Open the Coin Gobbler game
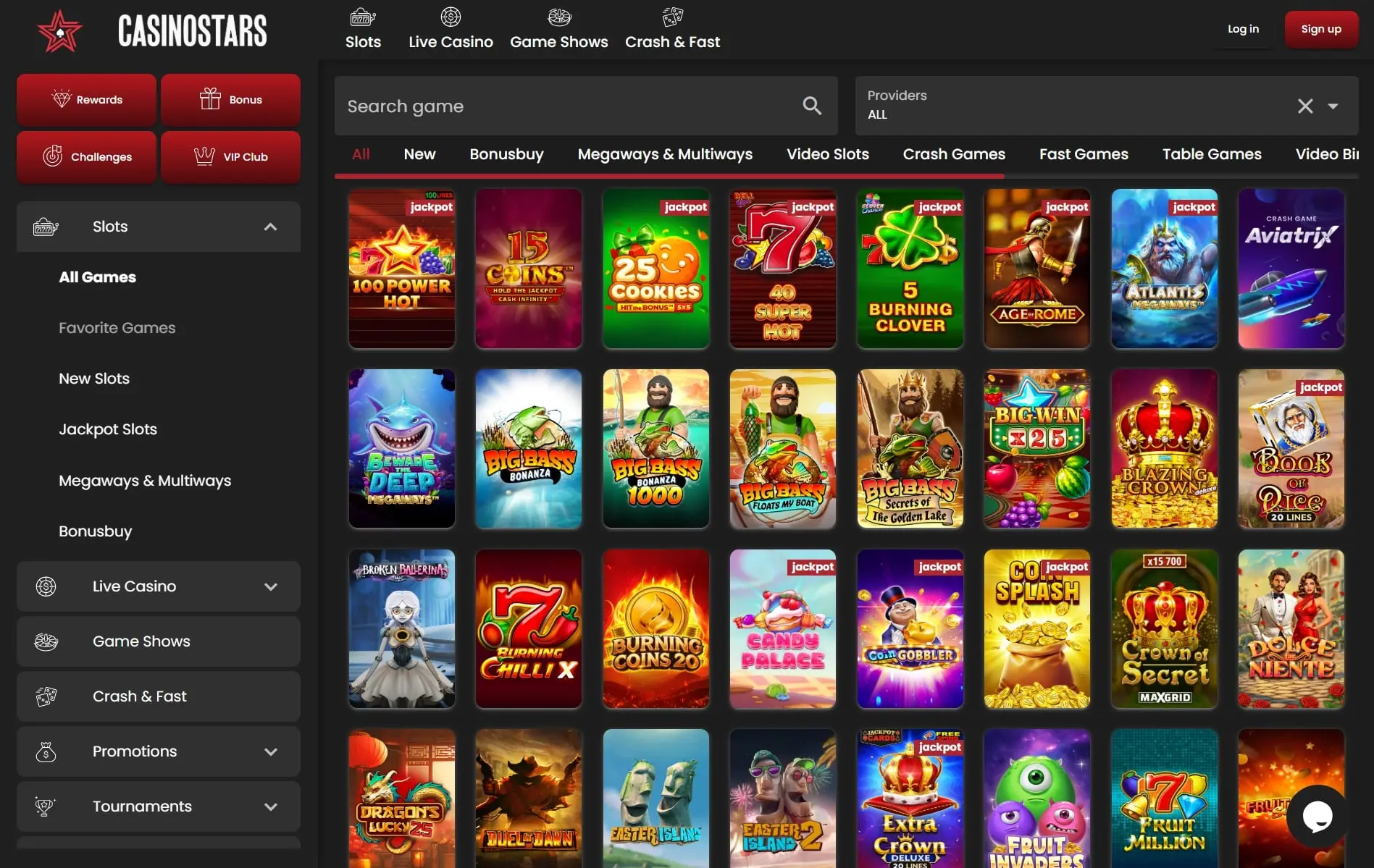 pyautogui.click(x=910, y=629)
